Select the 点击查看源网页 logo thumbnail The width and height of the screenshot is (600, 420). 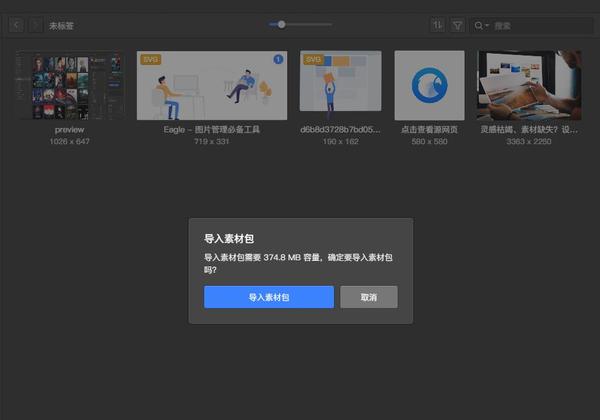pos(429,85)
